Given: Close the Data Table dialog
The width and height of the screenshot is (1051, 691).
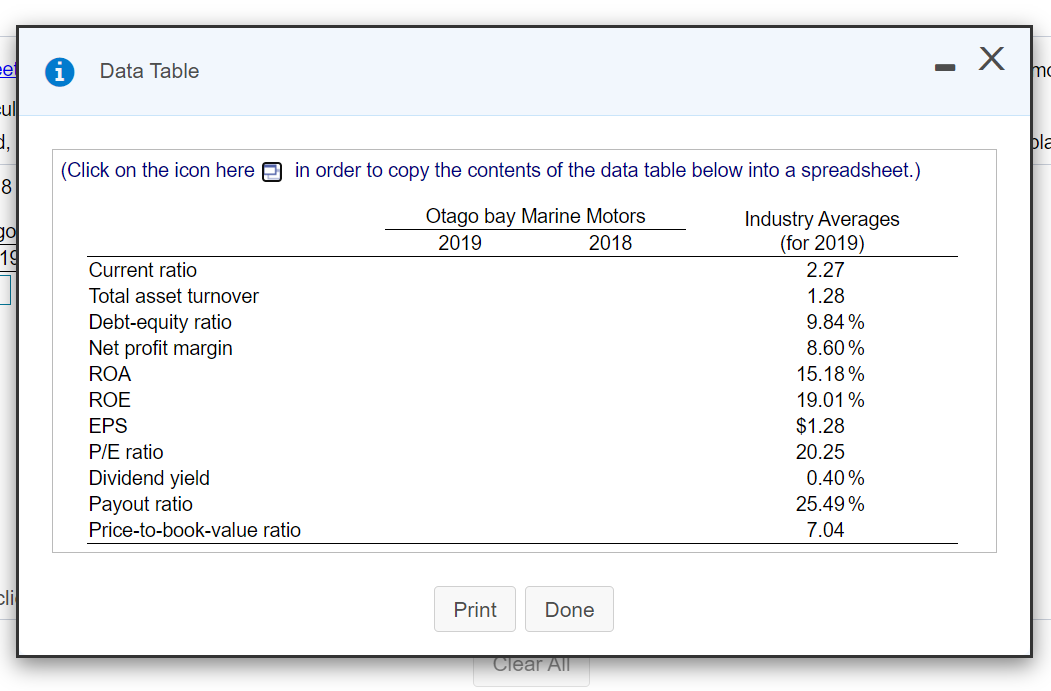Looking at the screenshot, I should 990,60.
